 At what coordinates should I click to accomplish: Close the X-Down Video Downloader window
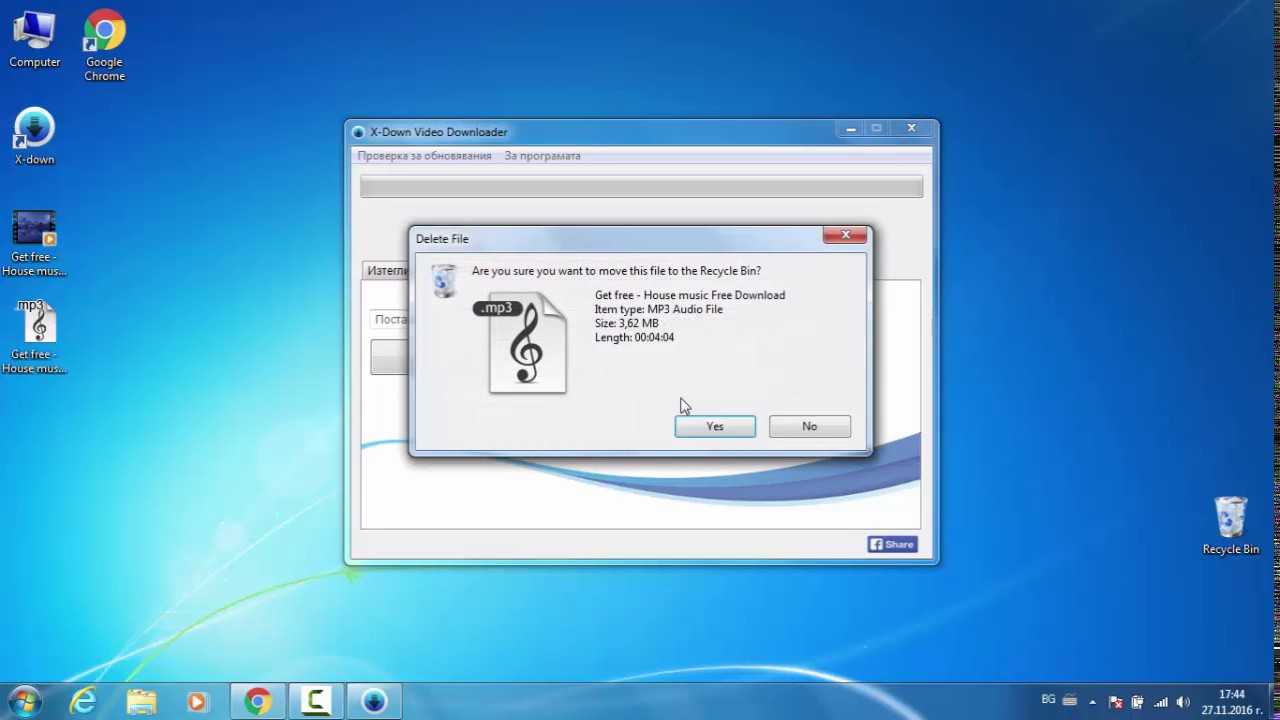click(911, 129)
